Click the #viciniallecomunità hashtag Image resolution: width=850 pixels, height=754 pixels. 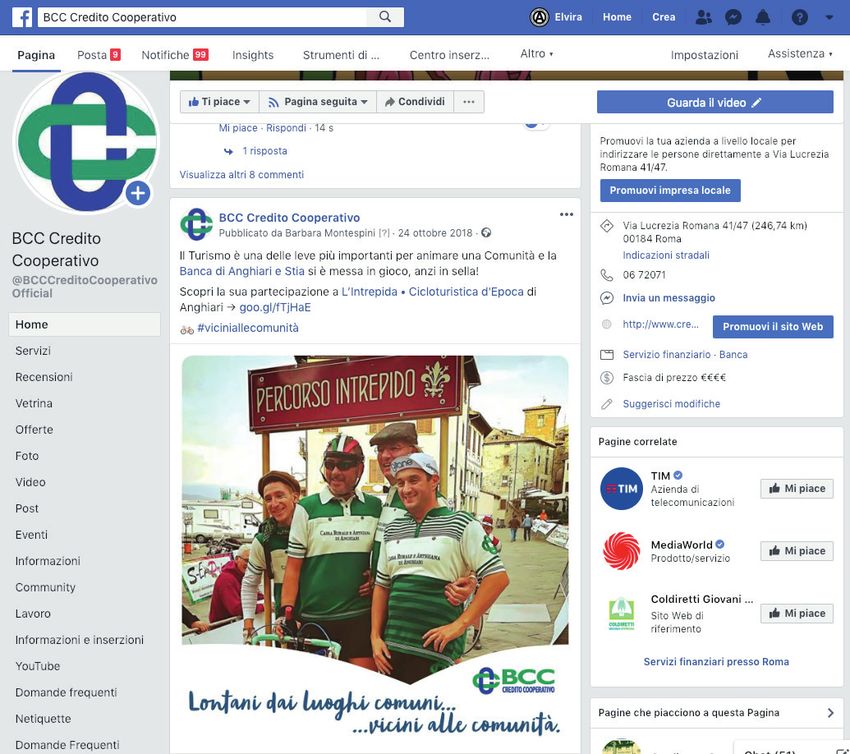point(248,328)
